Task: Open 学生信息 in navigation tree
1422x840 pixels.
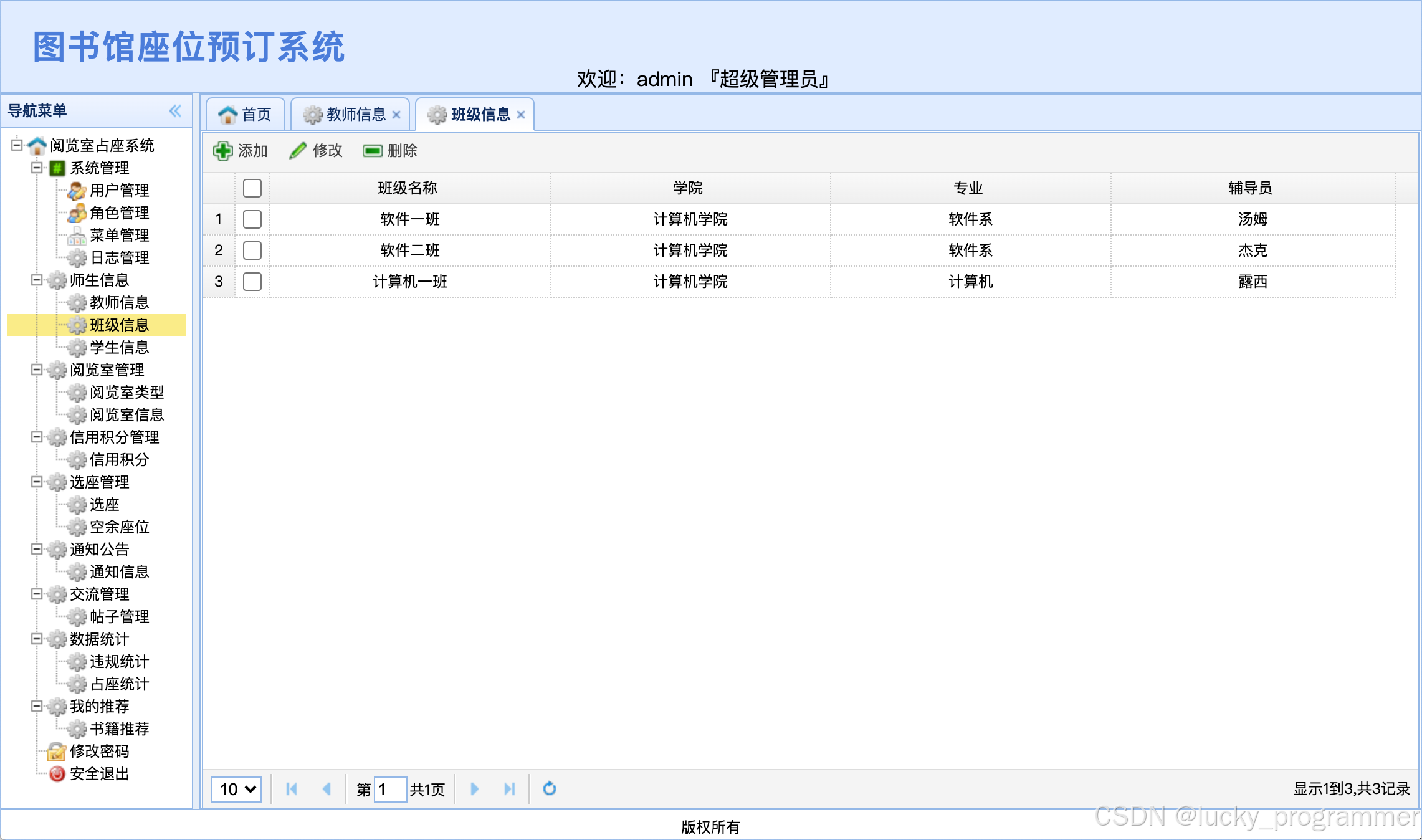Action: [119, 347]
